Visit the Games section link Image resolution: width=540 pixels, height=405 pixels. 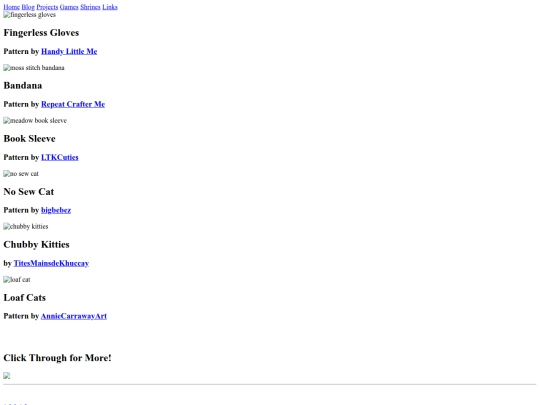(69, 7)
